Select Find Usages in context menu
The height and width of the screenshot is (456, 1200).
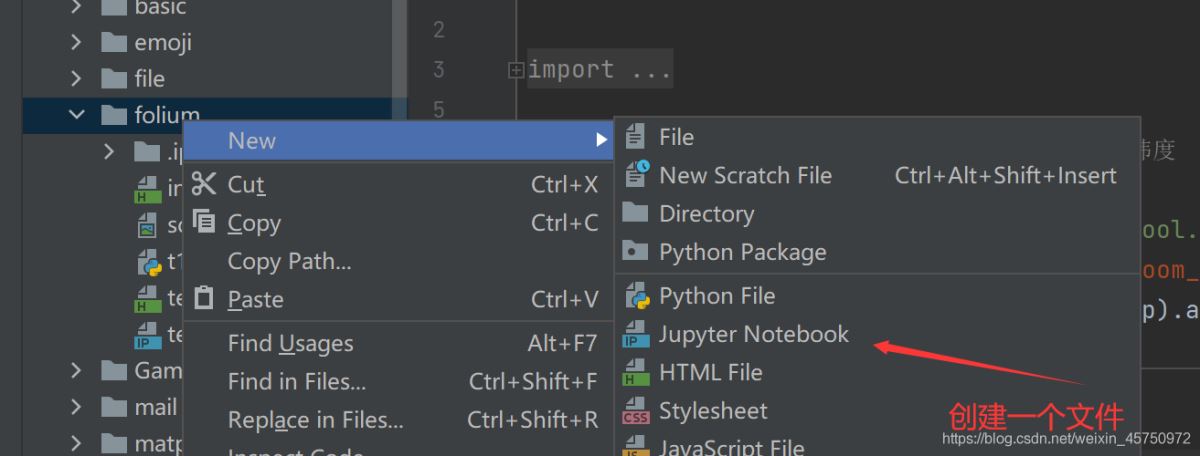tap(290, 344)
